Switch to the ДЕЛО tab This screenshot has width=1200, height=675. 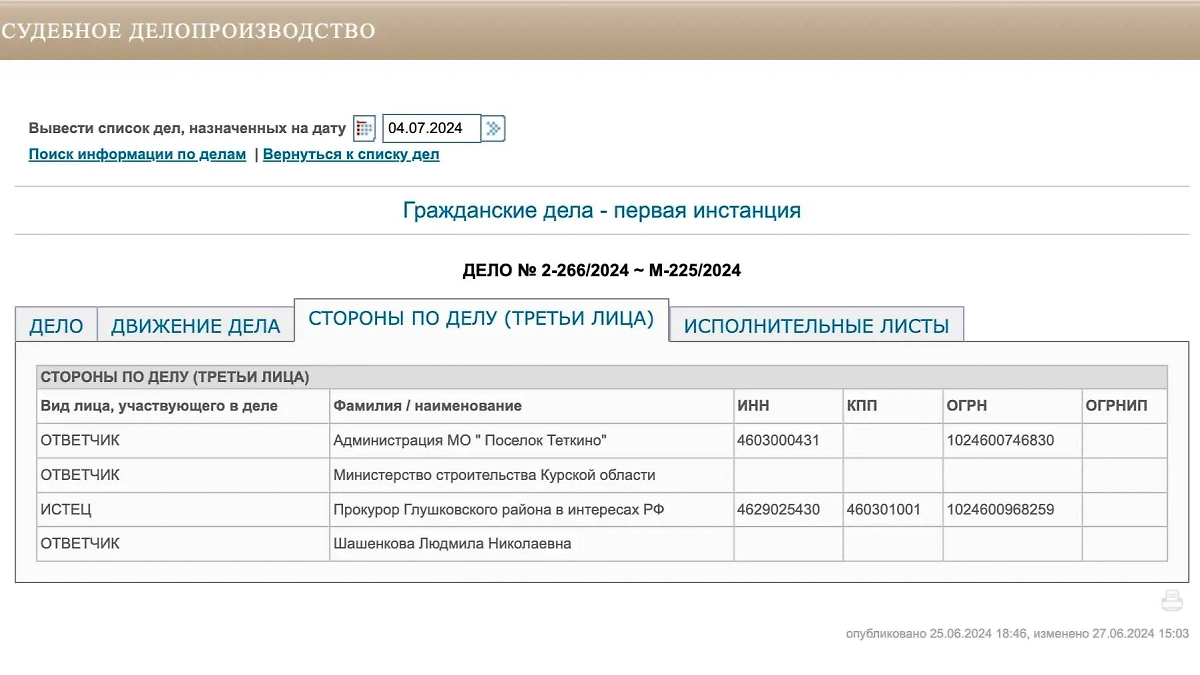(57, 325)
